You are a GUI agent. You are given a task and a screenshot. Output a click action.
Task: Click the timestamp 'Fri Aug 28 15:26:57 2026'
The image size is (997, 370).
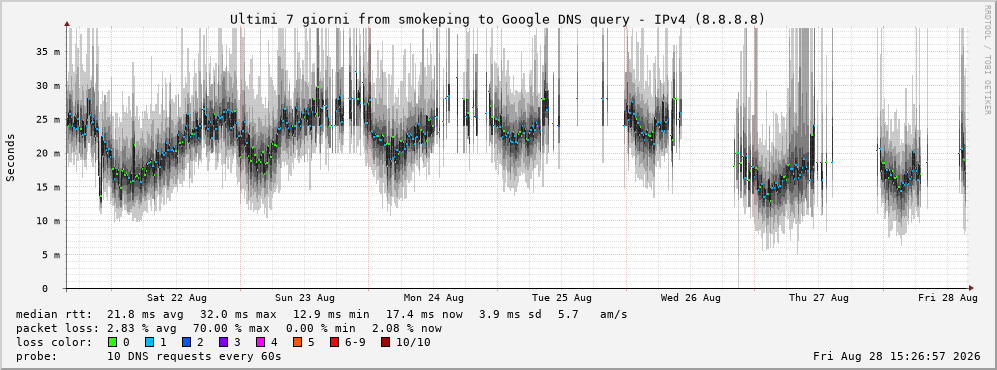(897, 357)
